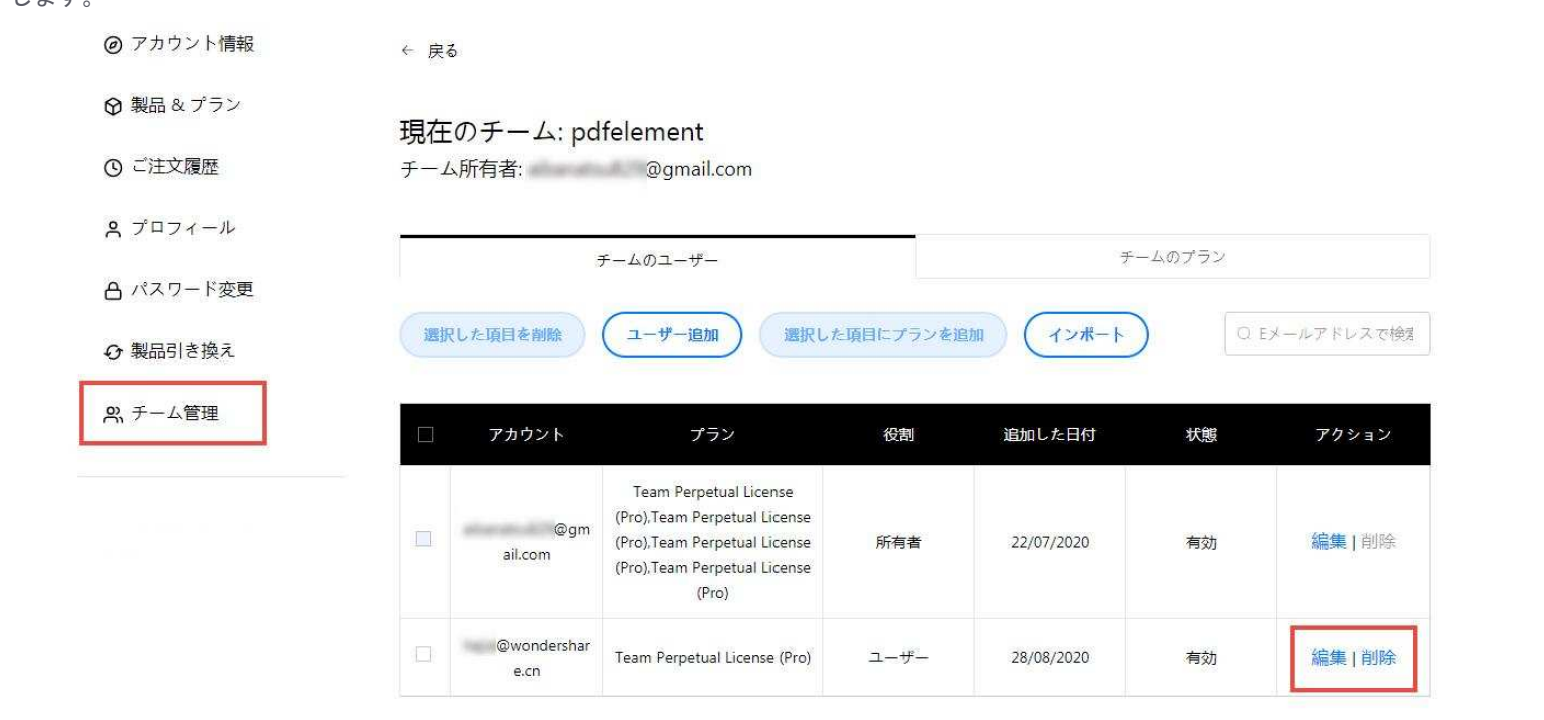Viewport: 1544px width, 720px height.
Task: Click the 状態 column header
Action: point(1201,435)
